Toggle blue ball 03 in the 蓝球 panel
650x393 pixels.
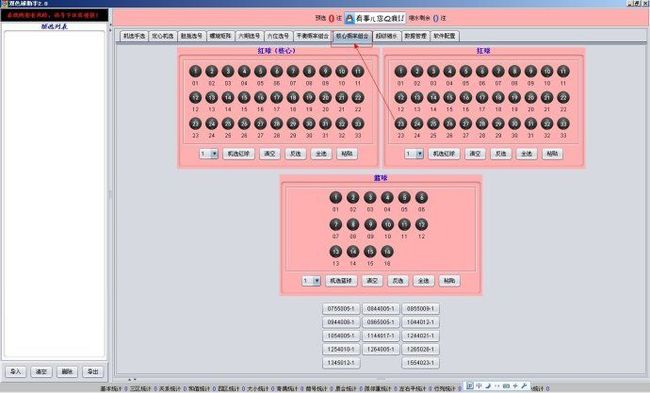click(x=370, y=197)
